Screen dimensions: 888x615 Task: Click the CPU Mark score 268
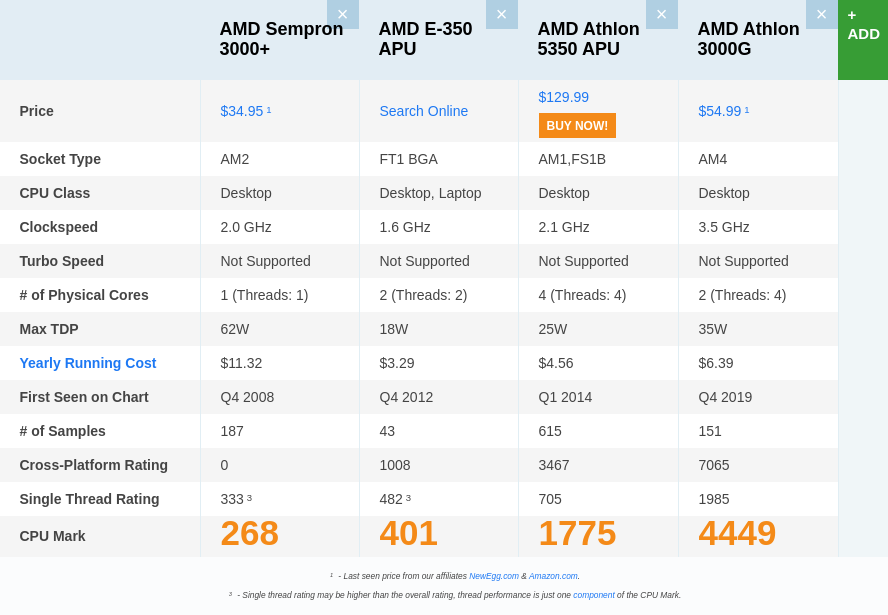point(250,533)
